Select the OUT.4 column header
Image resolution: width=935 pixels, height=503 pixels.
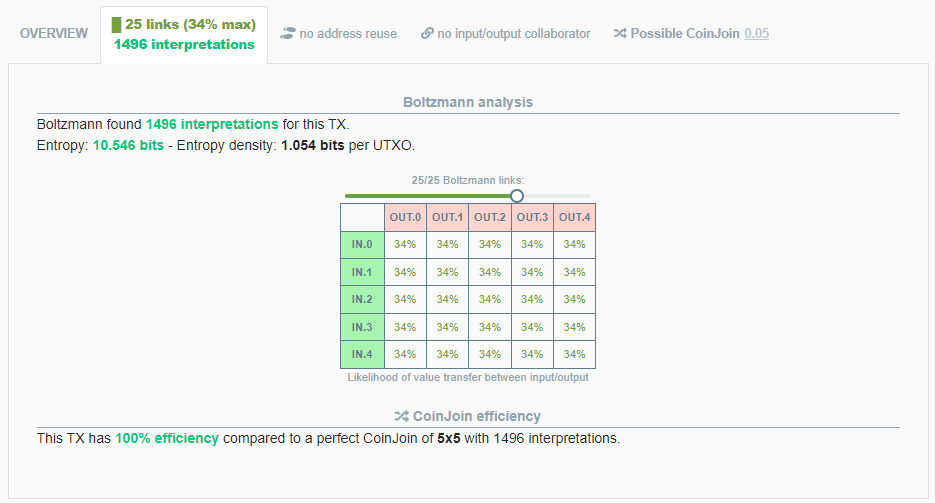pos(574,217)
